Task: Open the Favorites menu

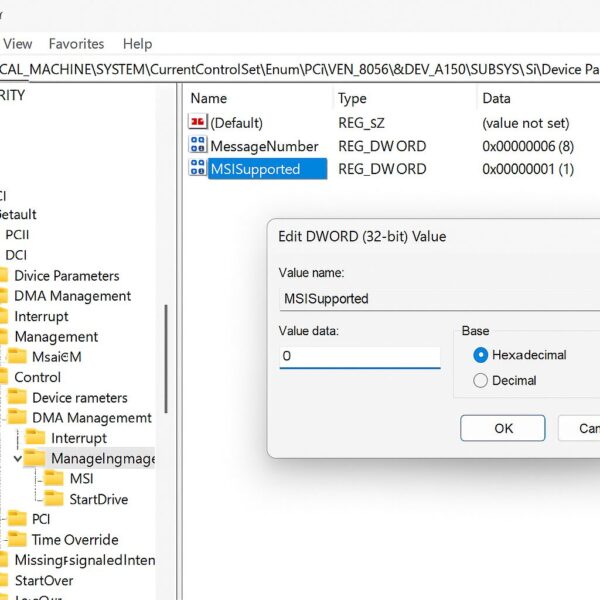Action: click(77, 44)
